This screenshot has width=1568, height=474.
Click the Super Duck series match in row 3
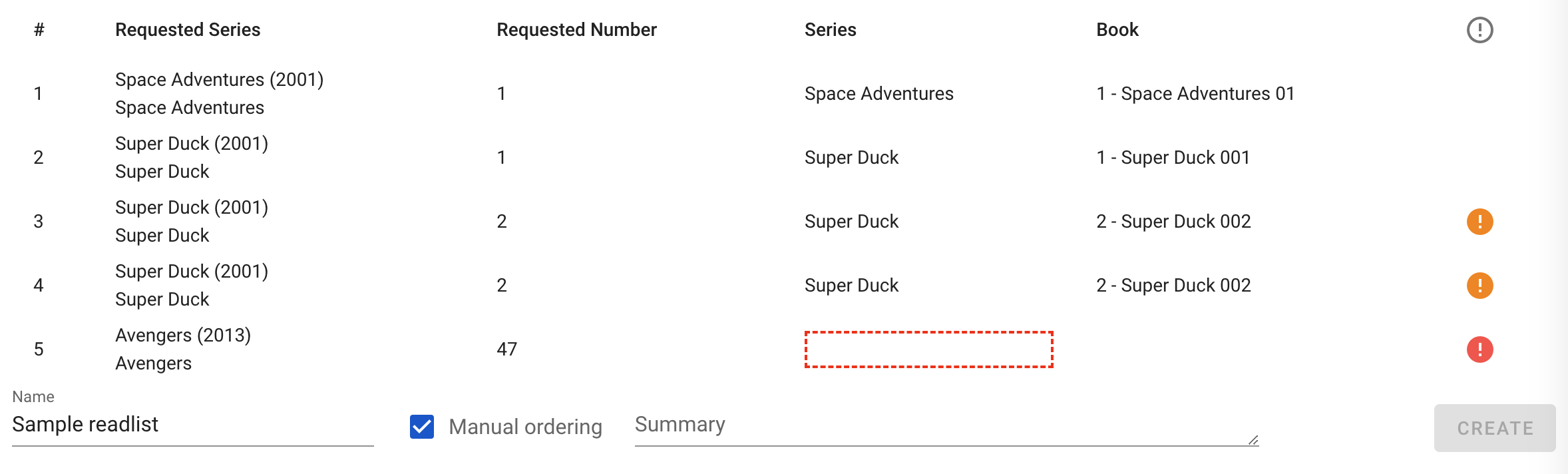(851, 222)
